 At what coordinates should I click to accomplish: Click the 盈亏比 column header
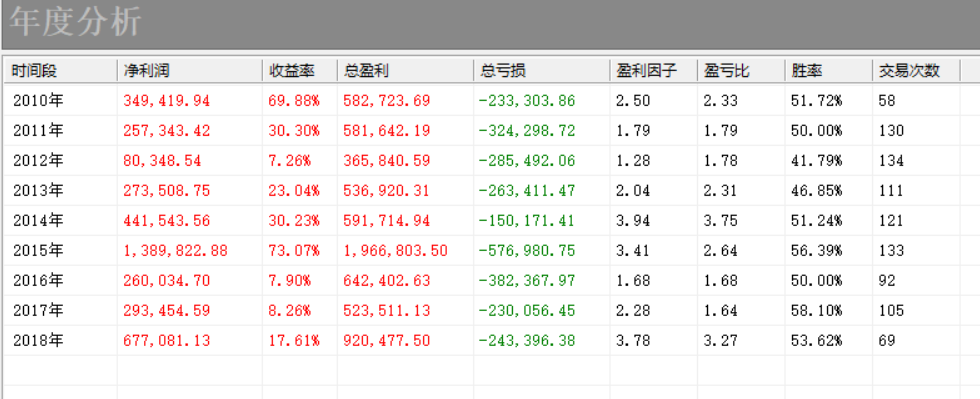pyautogui.click(x=741, y=71)
